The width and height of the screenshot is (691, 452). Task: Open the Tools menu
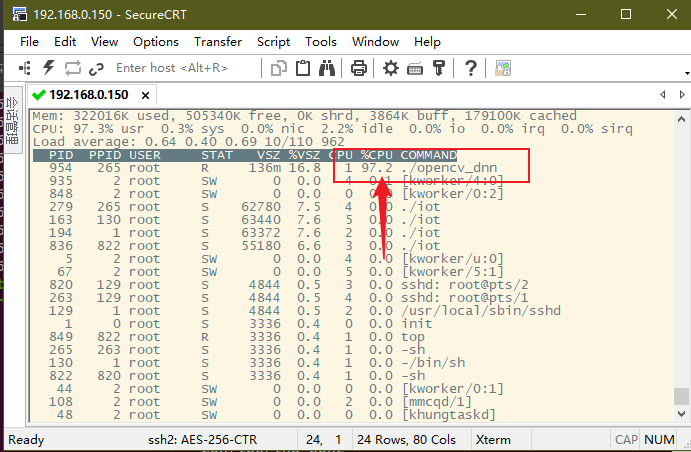321,42
